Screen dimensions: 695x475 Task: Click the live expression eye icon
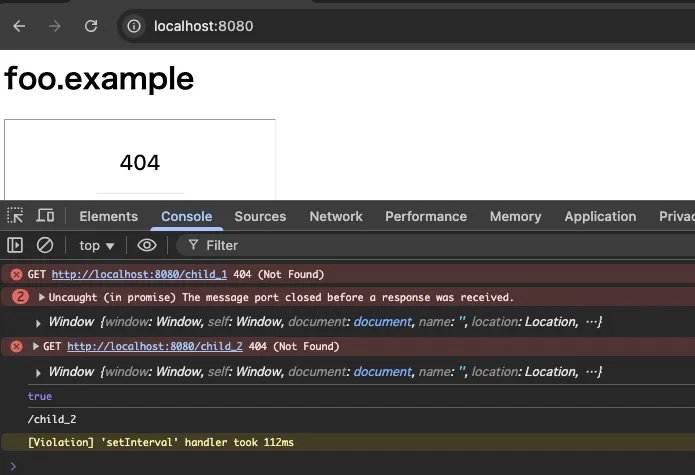pyautogui.click(x=147, y=245)
